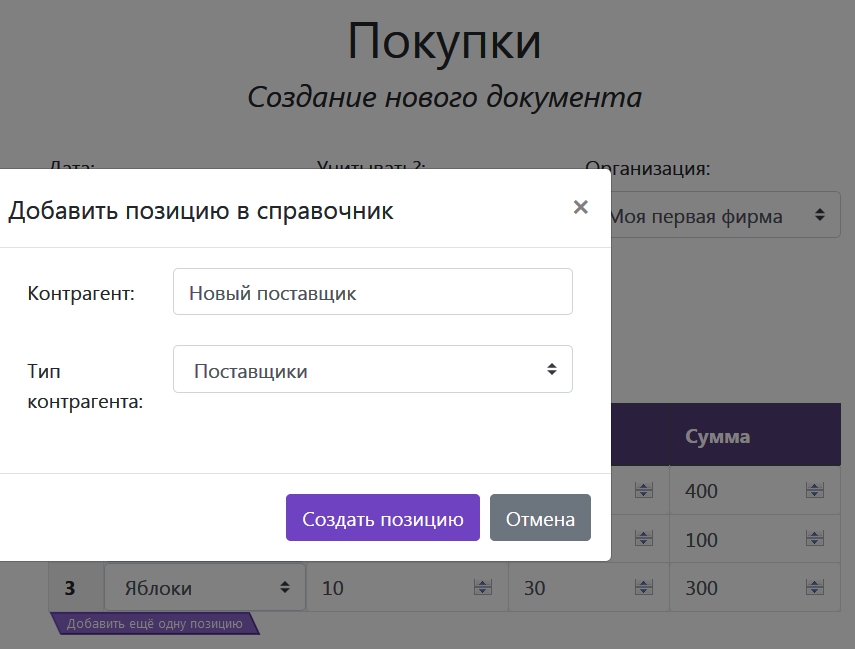
Task: Click the quantity field showing 10
Action: tap(390, 588)
